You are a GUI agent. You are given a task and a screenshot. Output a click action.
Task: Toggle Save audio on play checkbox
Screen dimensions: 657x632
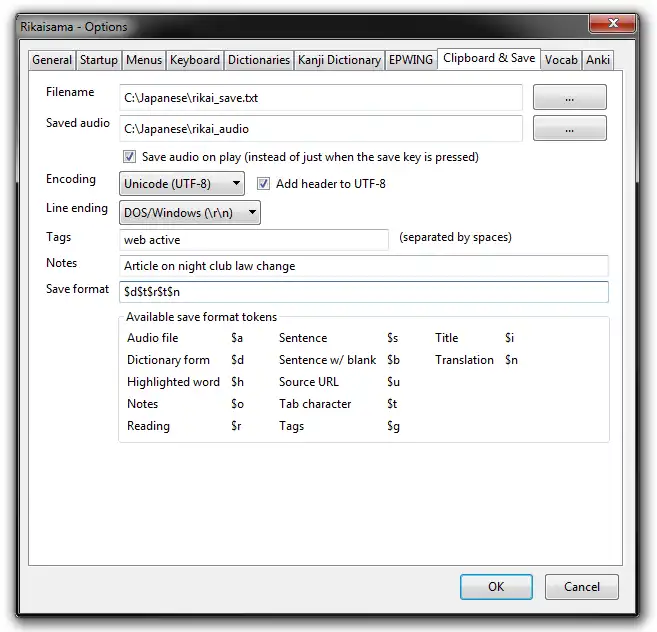[129, 157]
